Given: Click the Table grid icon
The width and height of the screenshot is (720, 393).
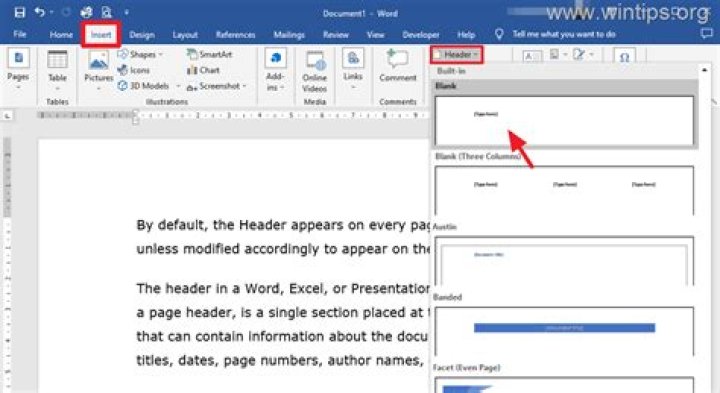Looking at the screenshot, I should point(57,60).
